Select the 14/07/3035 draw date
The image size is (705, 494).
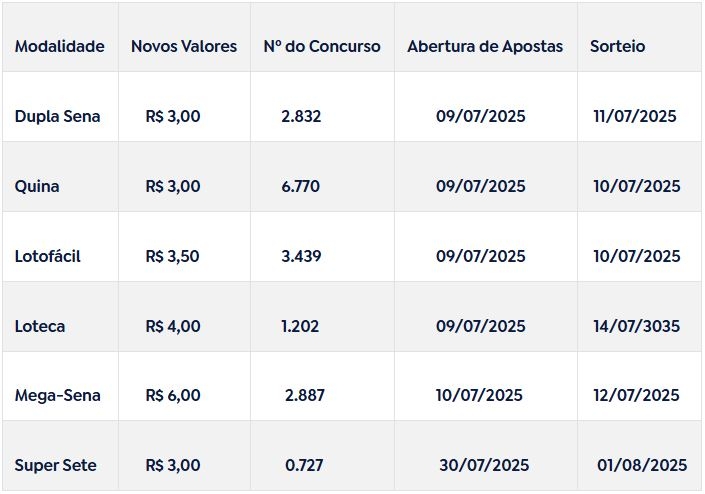pyautogui.click(x=637, y=326)
